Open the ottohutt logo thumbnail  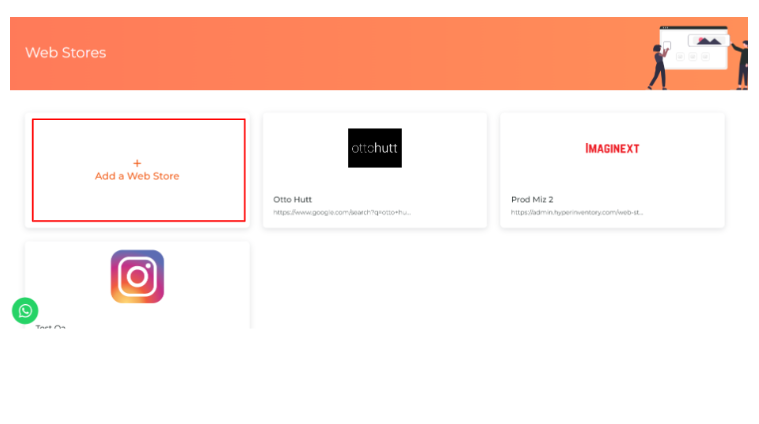[375, 148]
